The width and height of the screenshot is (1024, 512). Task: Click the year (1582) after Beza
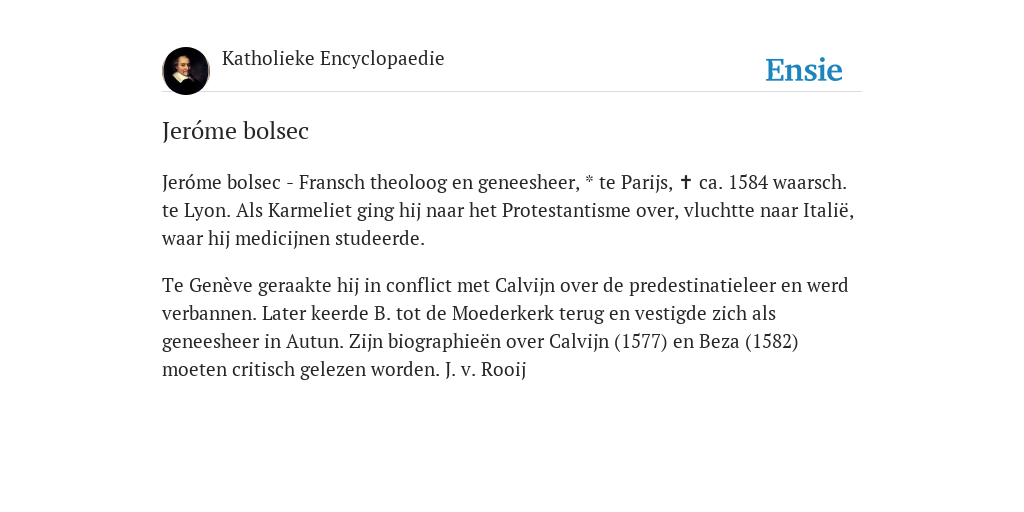pyautogui.click(x=772, y=342)
